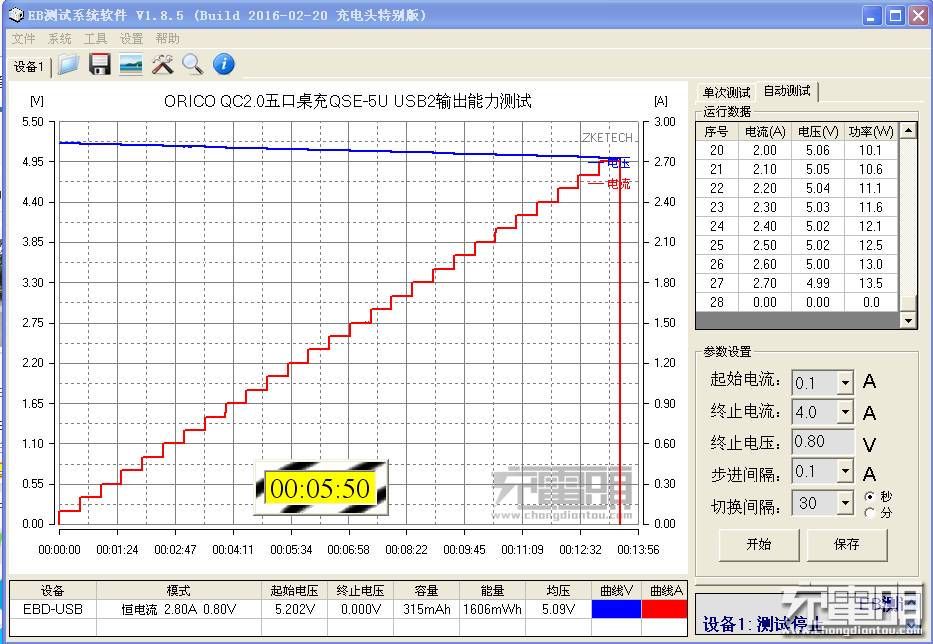
Task: Click the 00:05:50 timer display
Action: pyautogui.click(x=320, y=489)
